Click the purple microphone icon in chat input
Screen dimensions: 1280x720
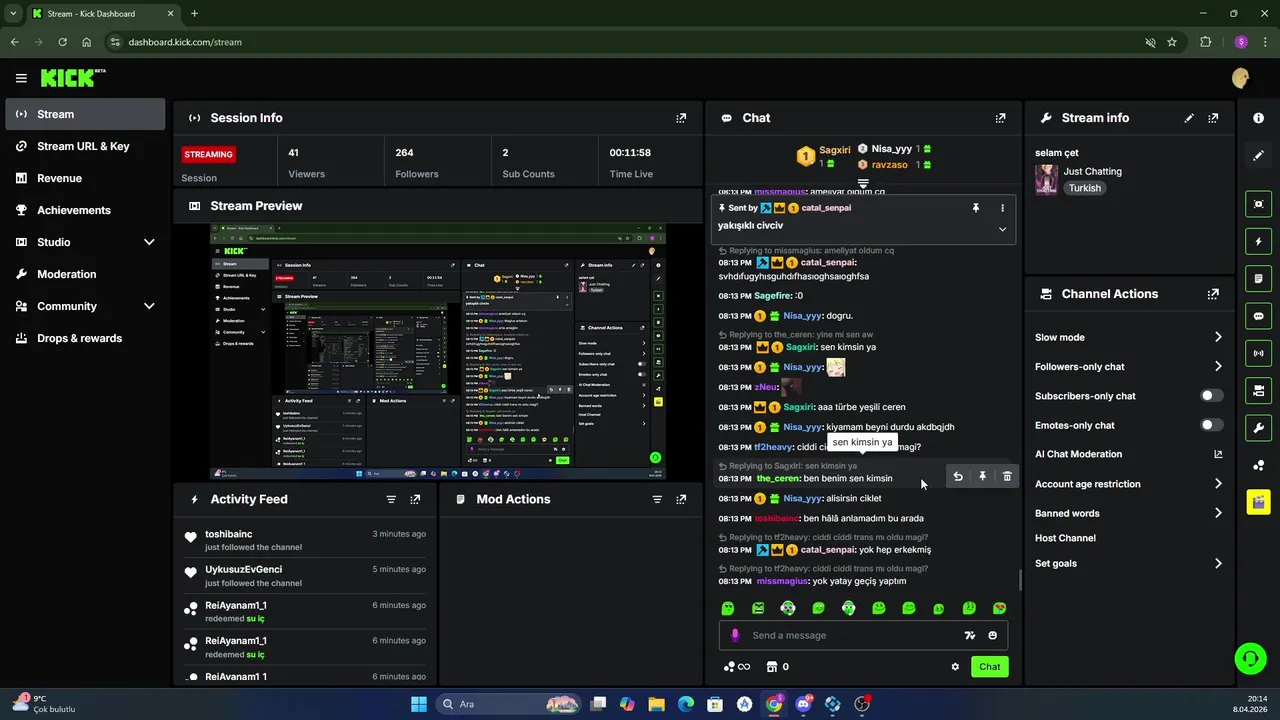pyautogui.click(x=735, y=635)
